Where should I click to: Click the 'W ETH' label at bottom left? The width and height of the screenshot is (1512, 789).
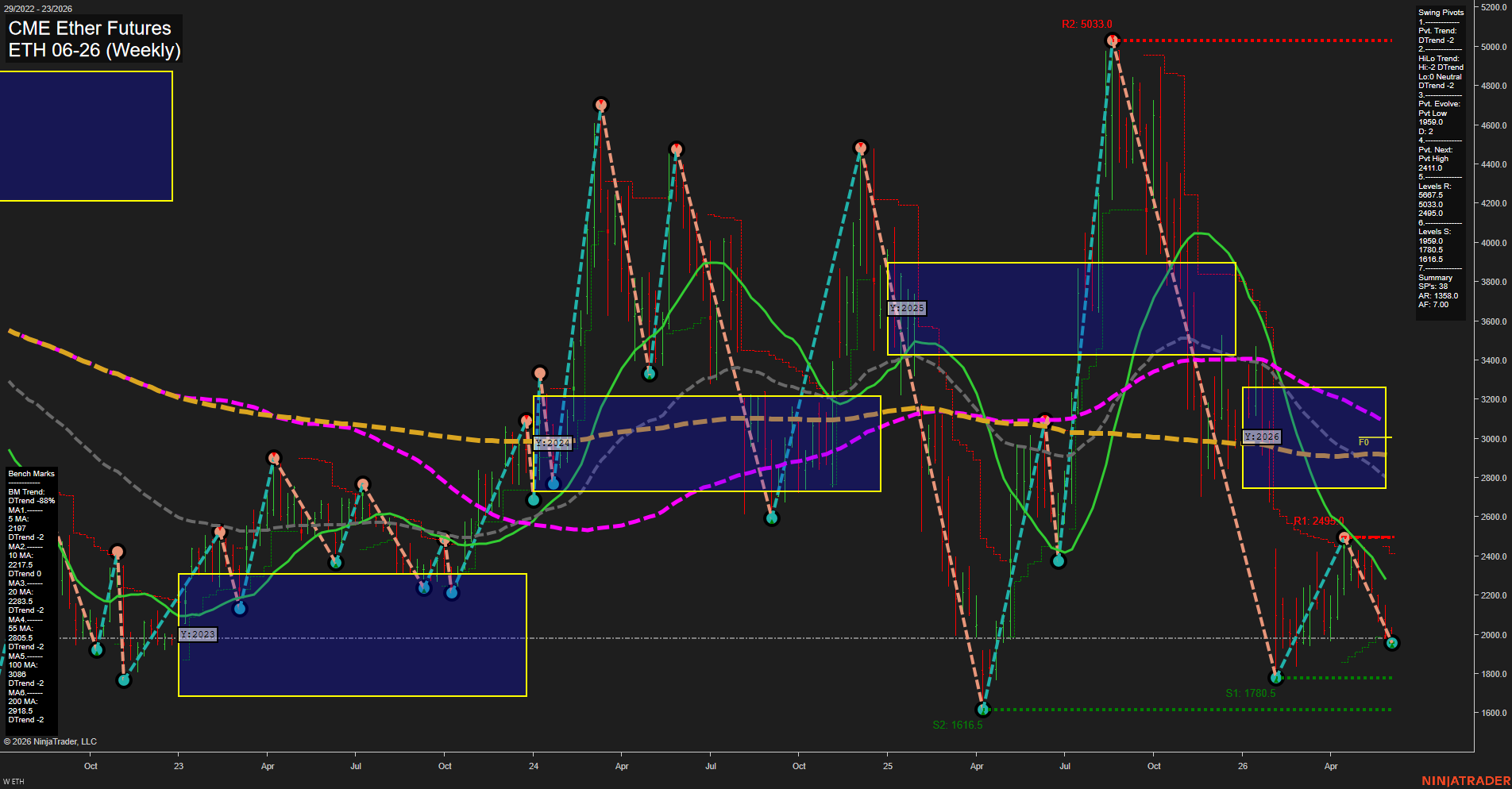pos(13,782)
